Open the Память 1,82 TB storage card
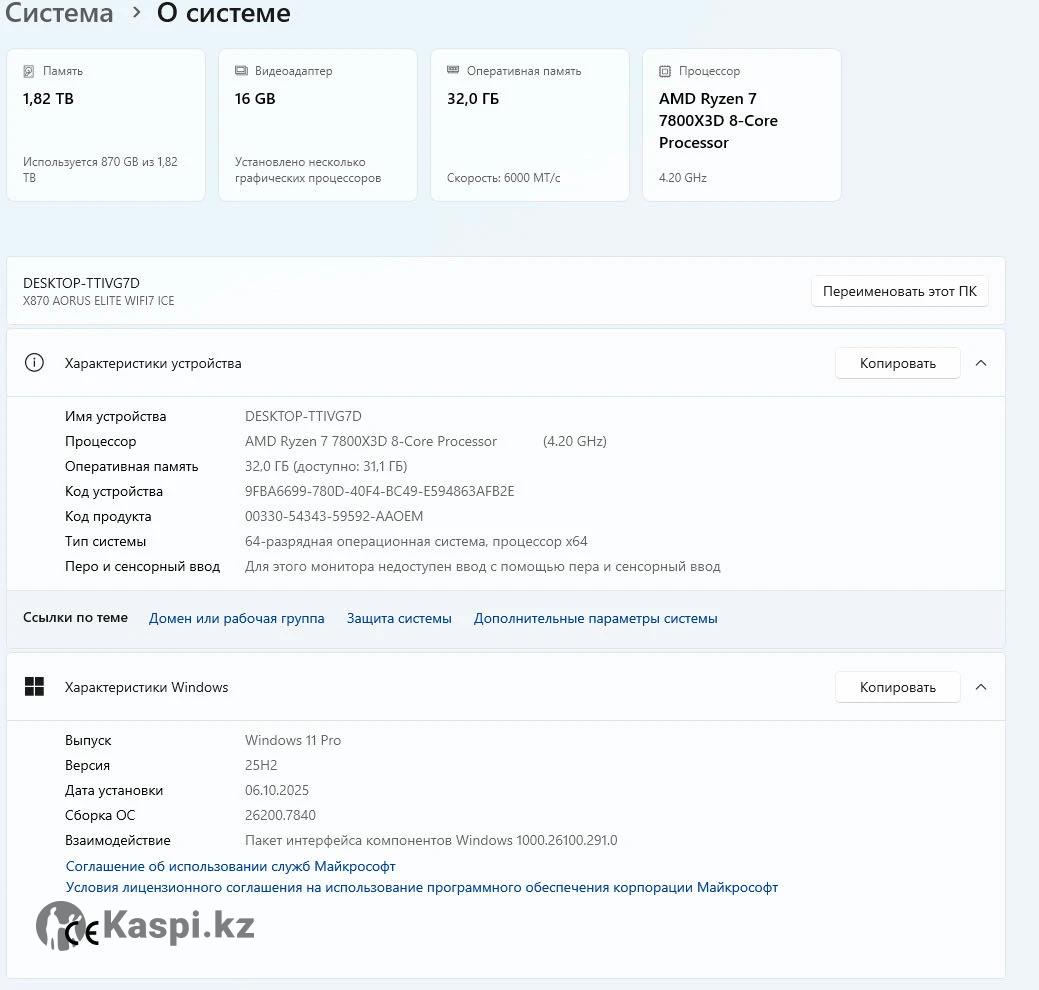 [106, 126]
